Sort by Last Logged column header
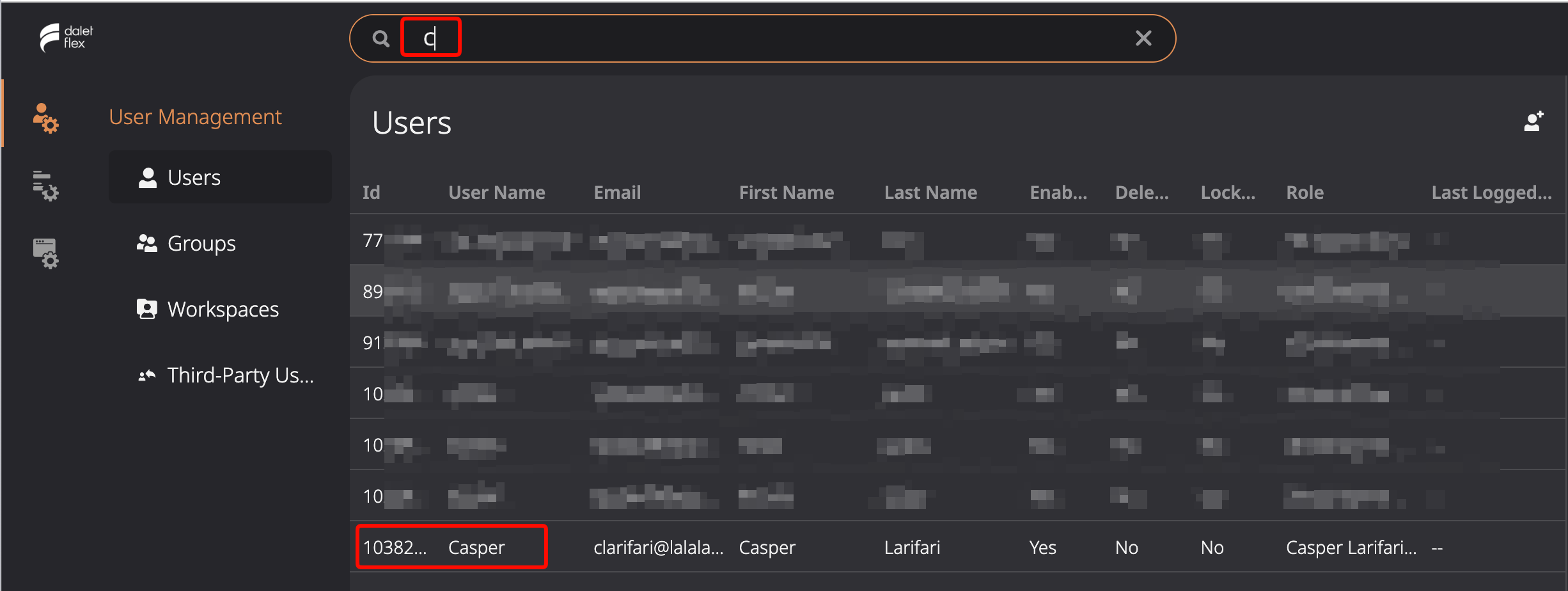The height and width of the screenshot is (591, 1568). pyautogui.click(x=1491, y=193)
